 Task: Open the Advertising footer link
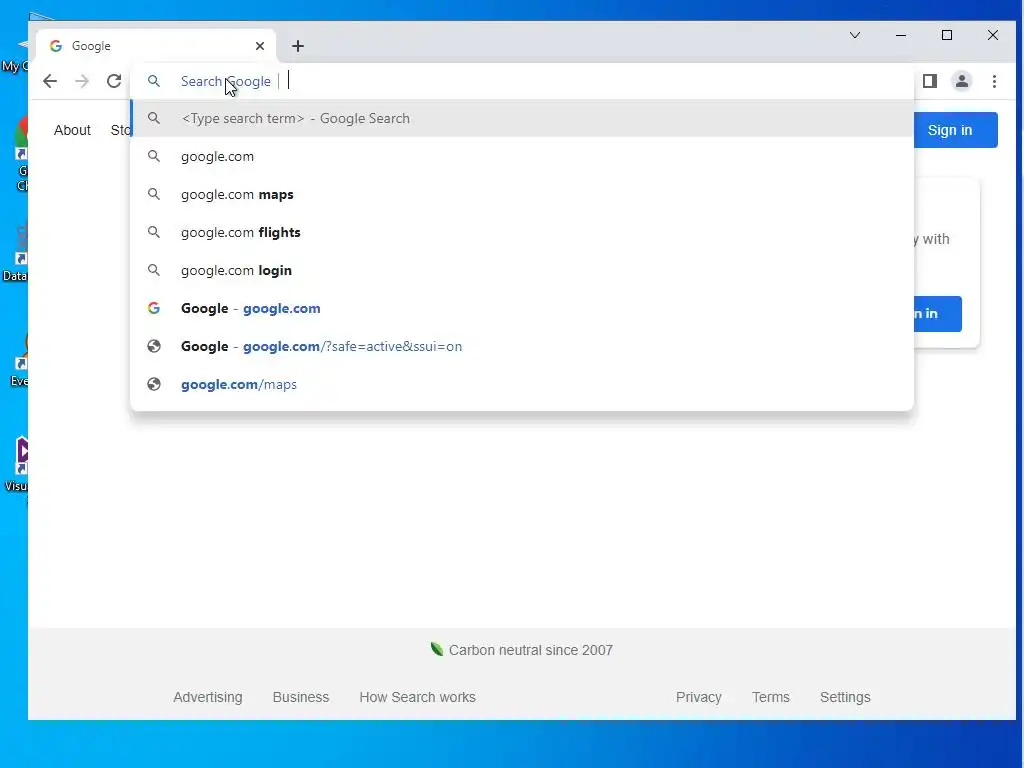point(208,697)
